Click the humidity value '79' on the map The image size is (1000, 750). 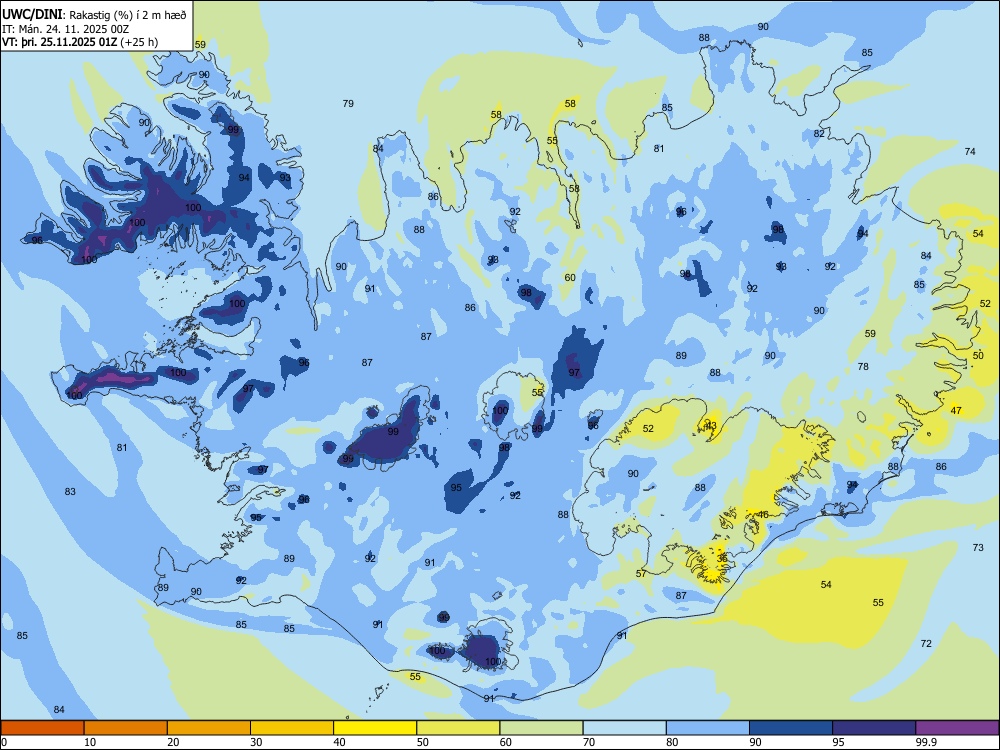click(348, 103)
